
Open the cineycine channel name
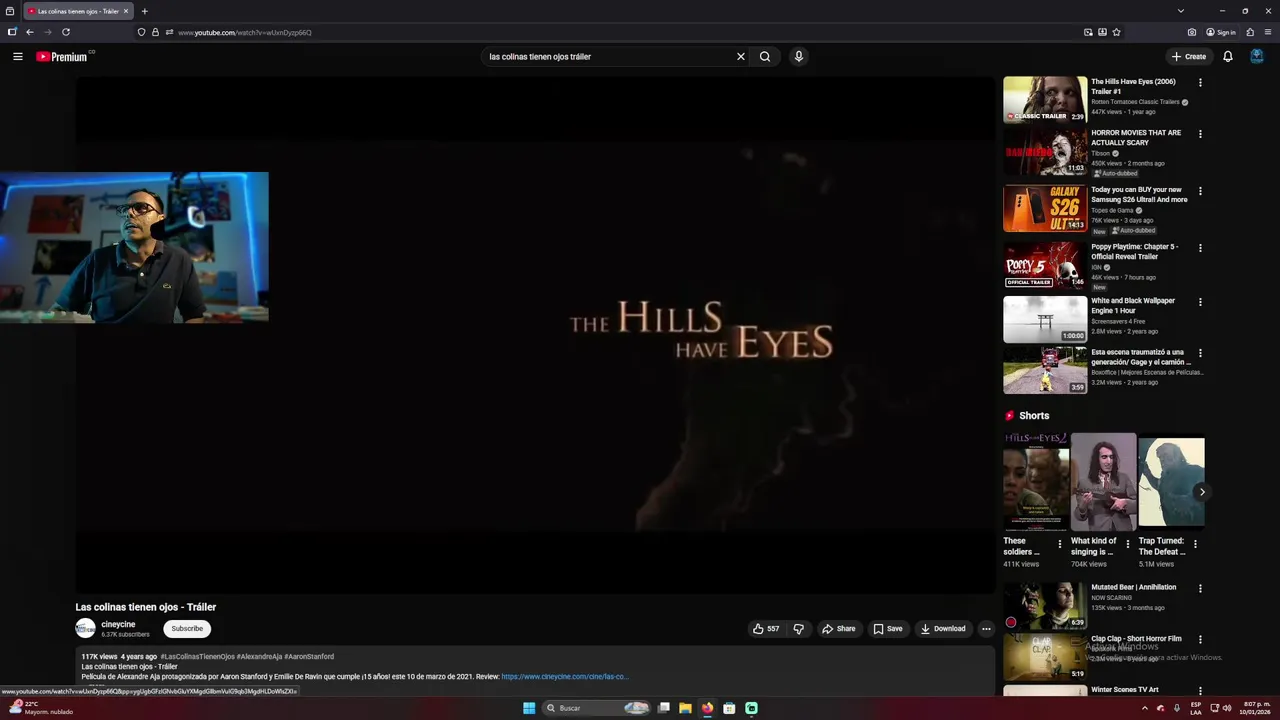(118, 624)
